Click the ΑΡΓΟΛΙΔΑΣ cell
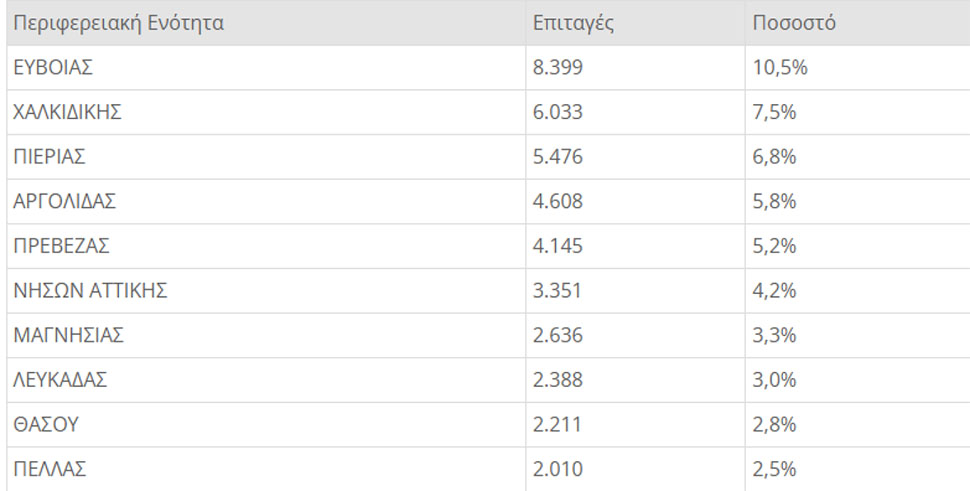This screenshot has width=970, height=491. tap(65, 202)
